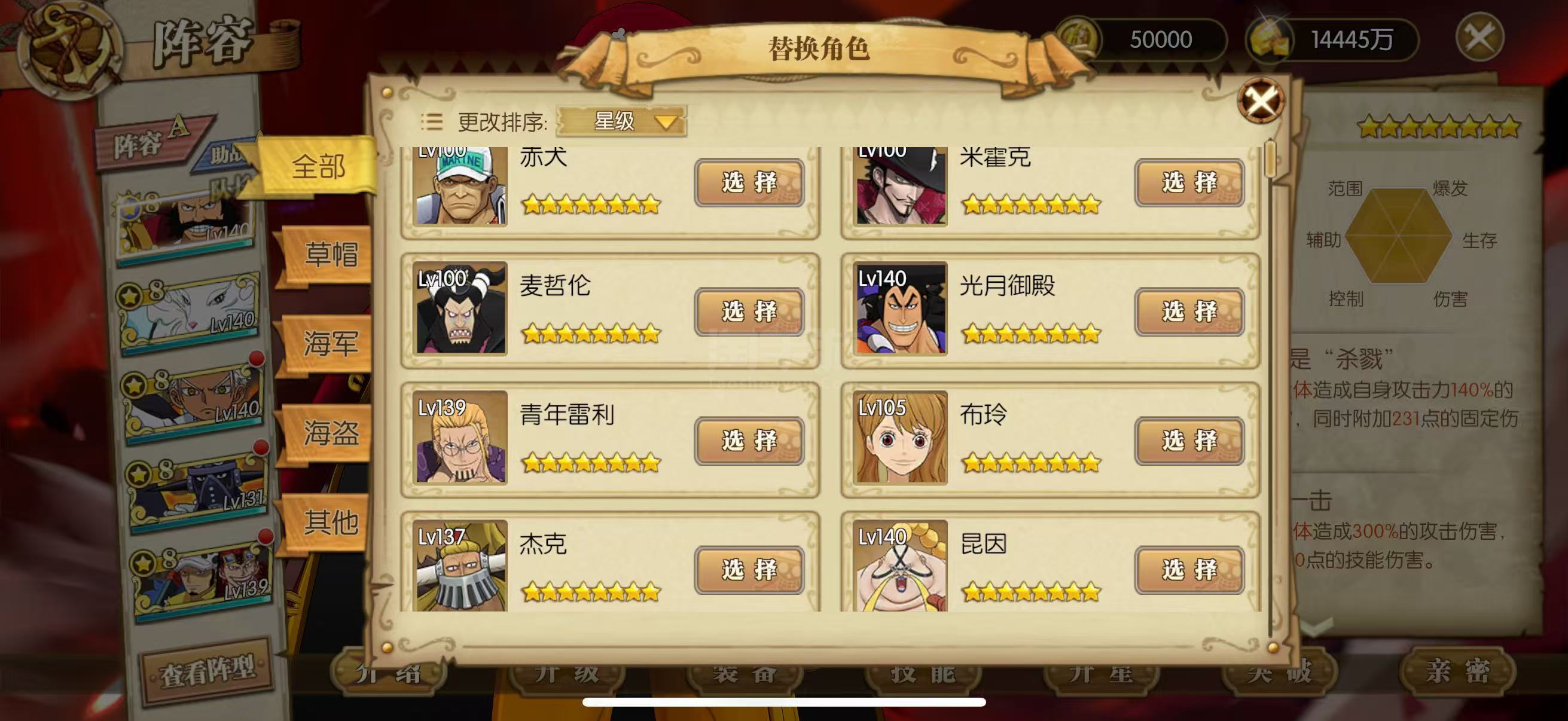The width and height of the screenshot is (1568, 721).
Task: Choose 光月御殿 with its 选择 button
Action: [x=1189, y=311]
